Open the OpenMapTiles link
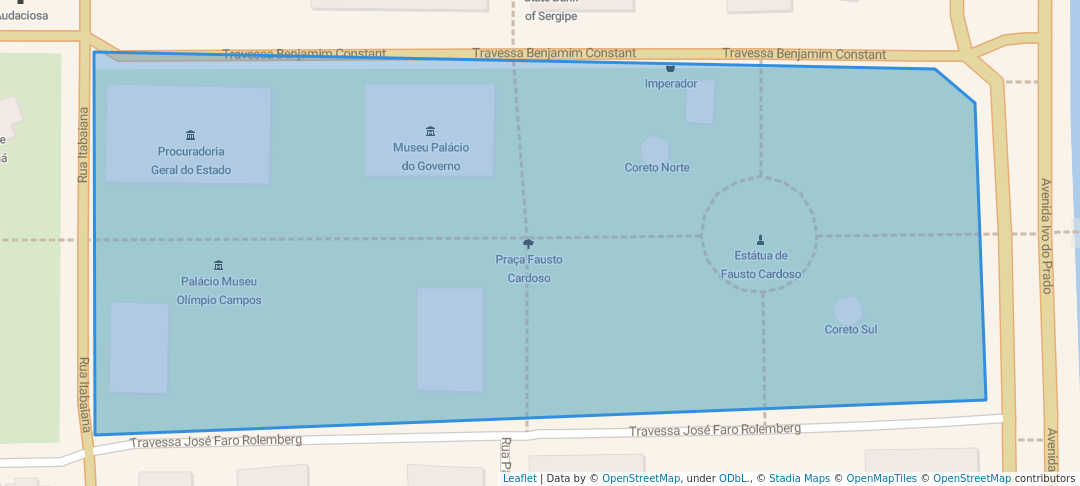 pos(882,478)
